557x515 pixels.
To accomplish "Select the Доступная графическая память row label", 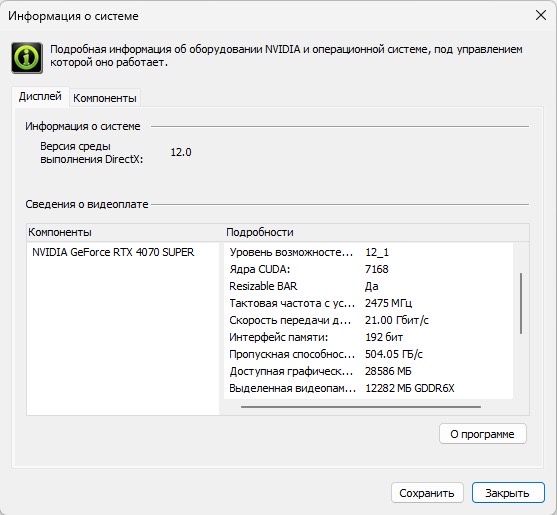I will point(291,371).
